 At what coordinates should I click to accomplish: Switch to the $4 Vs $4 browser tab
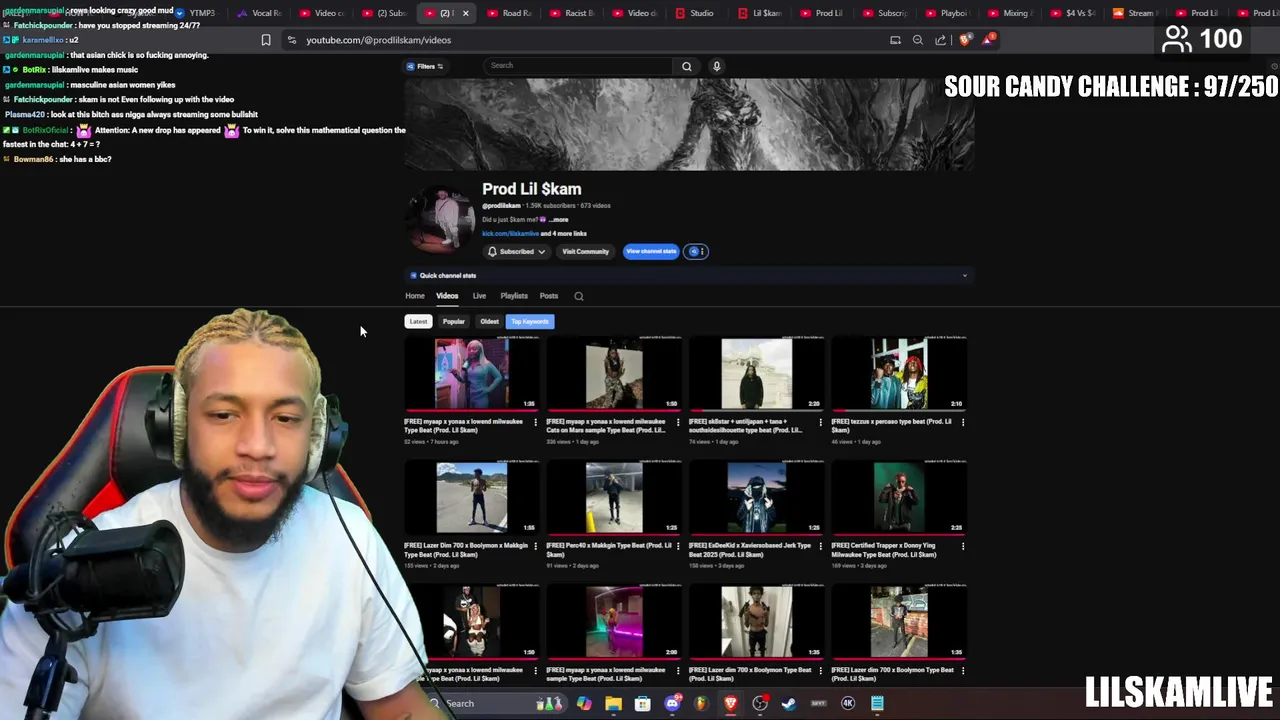click(1072, 13)
